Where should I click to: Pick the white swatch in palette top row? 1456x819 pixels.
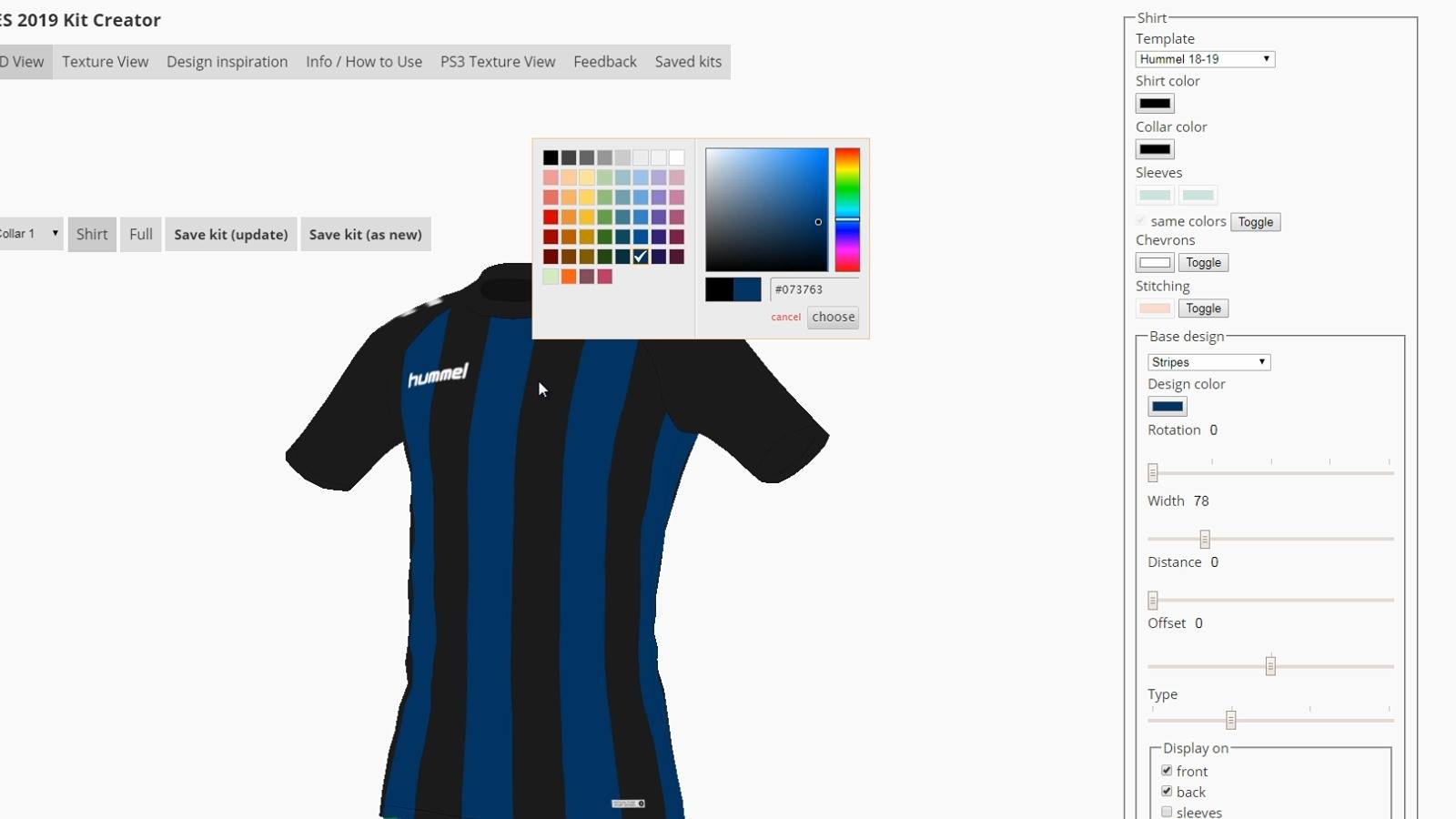point(676,158)
